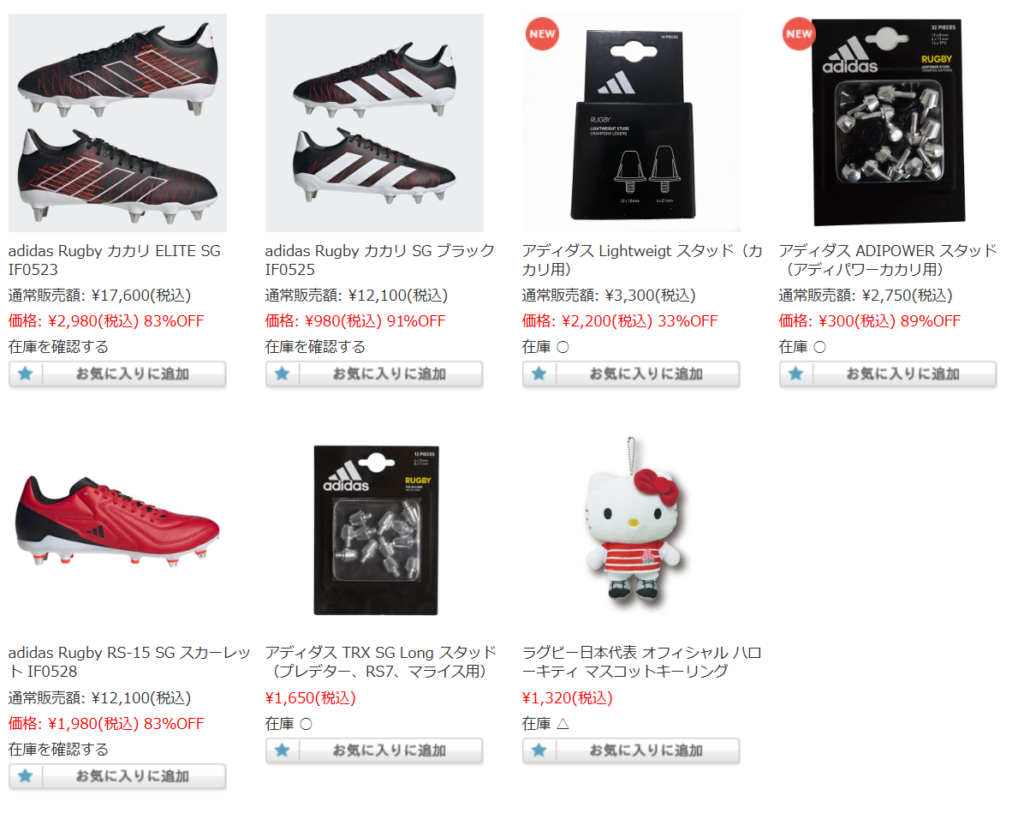Click star icon under TRX SG Long スタッド
Screen dimensions: 1024x813
(x=282, y=750)
